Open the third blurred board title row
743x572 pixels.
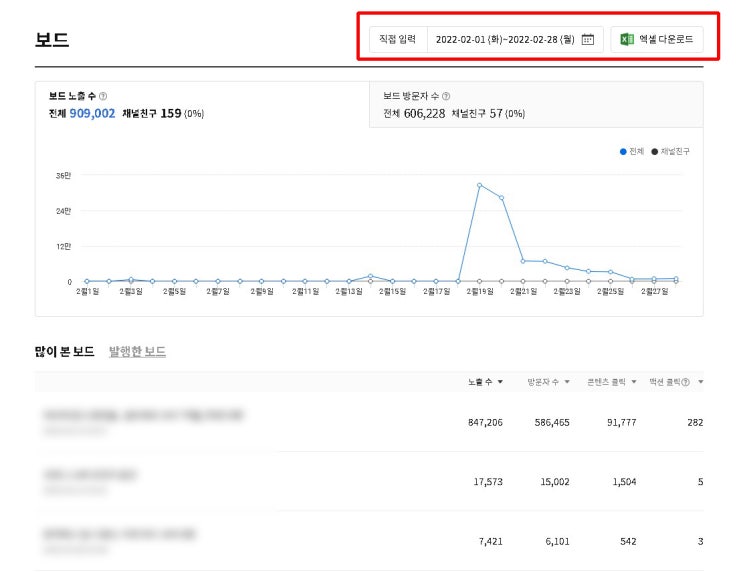(x=119, y=534)
